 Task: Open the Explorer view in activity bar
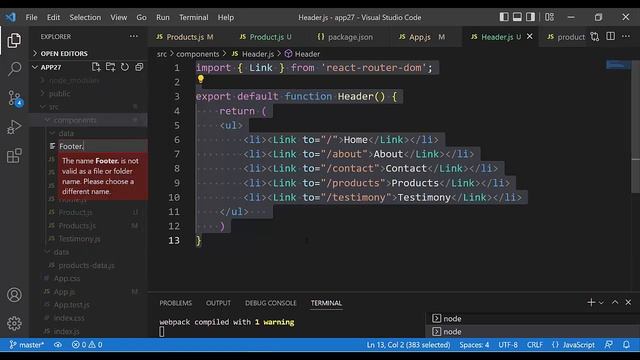[x=14, y=40]
